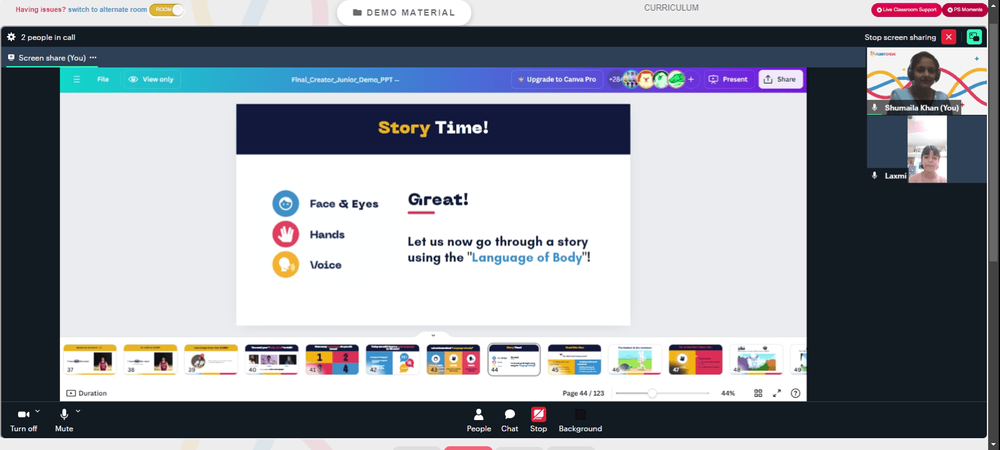This screenshot has width=1000, height=450.
Task: Click the 2 people in call label
Action: [48, 37]
